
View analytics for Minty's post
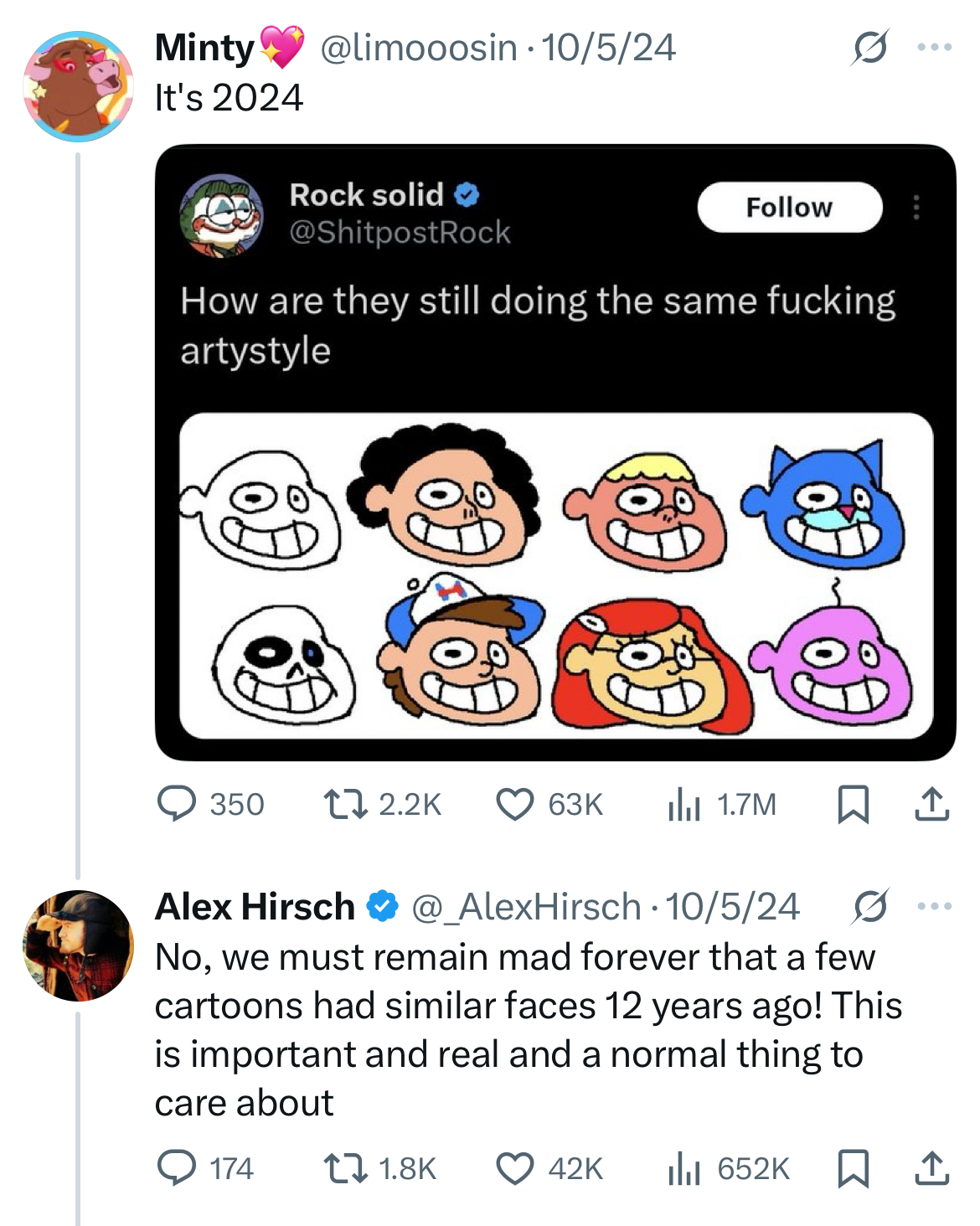point(683,805)
